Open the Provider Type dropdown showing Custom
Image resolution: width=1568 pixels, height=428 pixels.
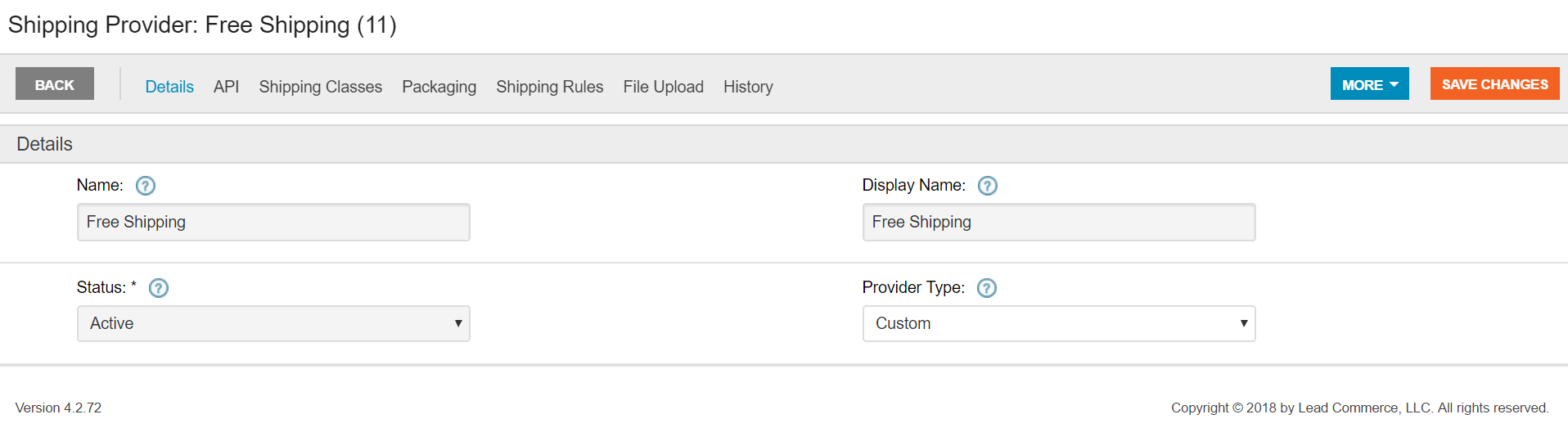(1059, 323)
